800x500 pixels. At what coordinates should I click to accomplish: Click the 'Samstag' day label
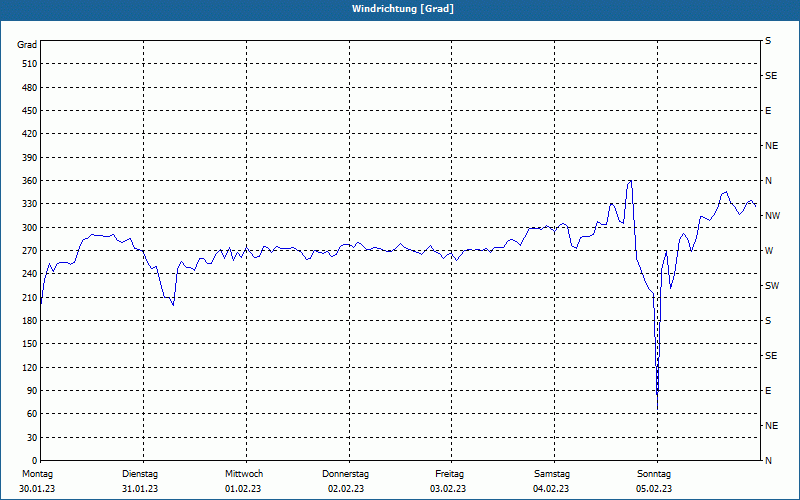tap(552, 474)
